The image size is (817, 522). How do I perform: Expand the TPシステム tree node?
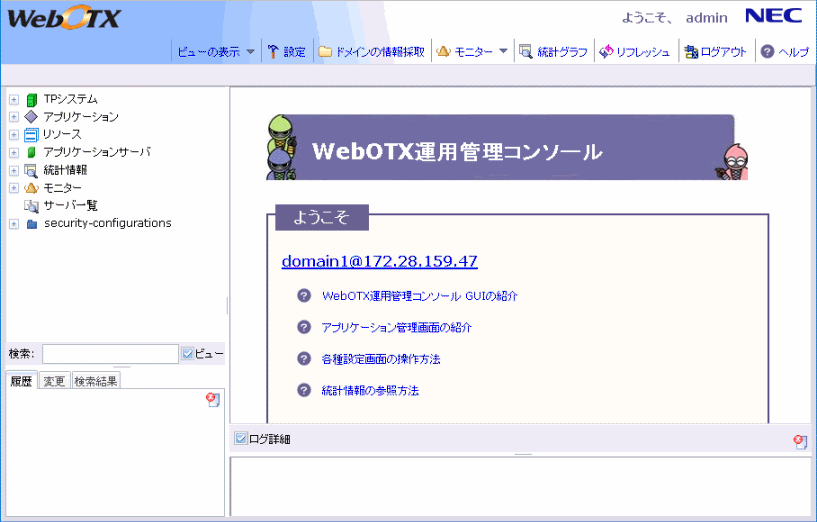point(13,99)
